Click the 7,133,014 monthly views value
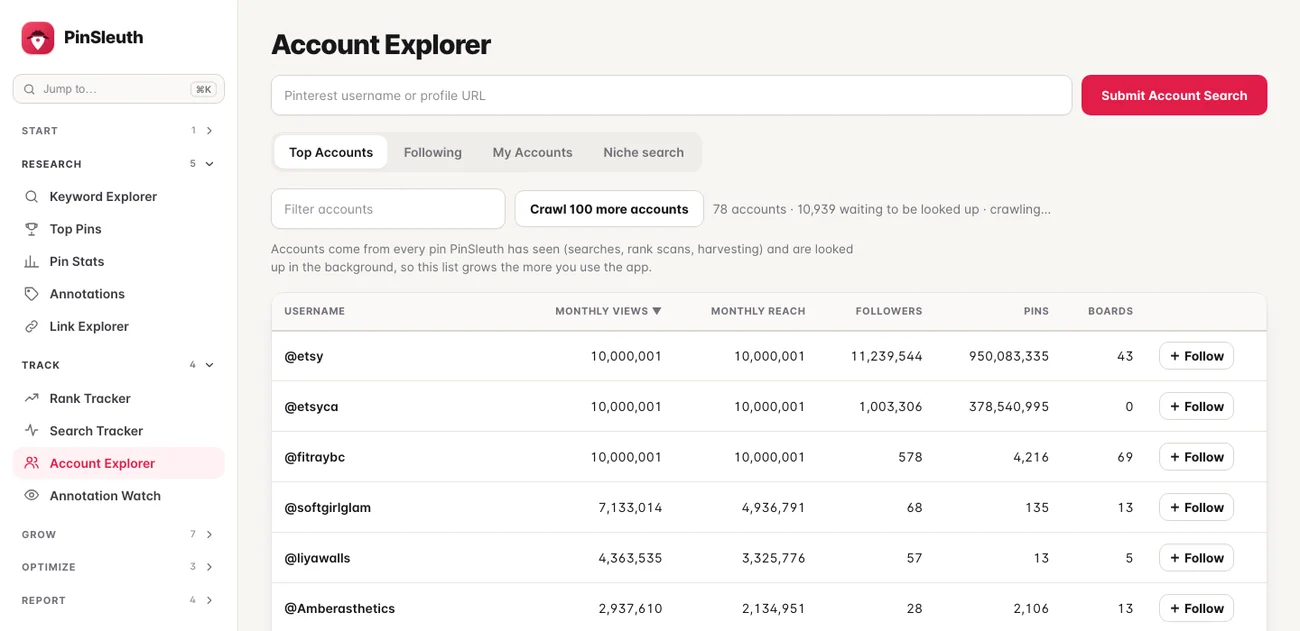Image resolution: width=1300 pixels, height=631 pixels. [x=630, y=508]
